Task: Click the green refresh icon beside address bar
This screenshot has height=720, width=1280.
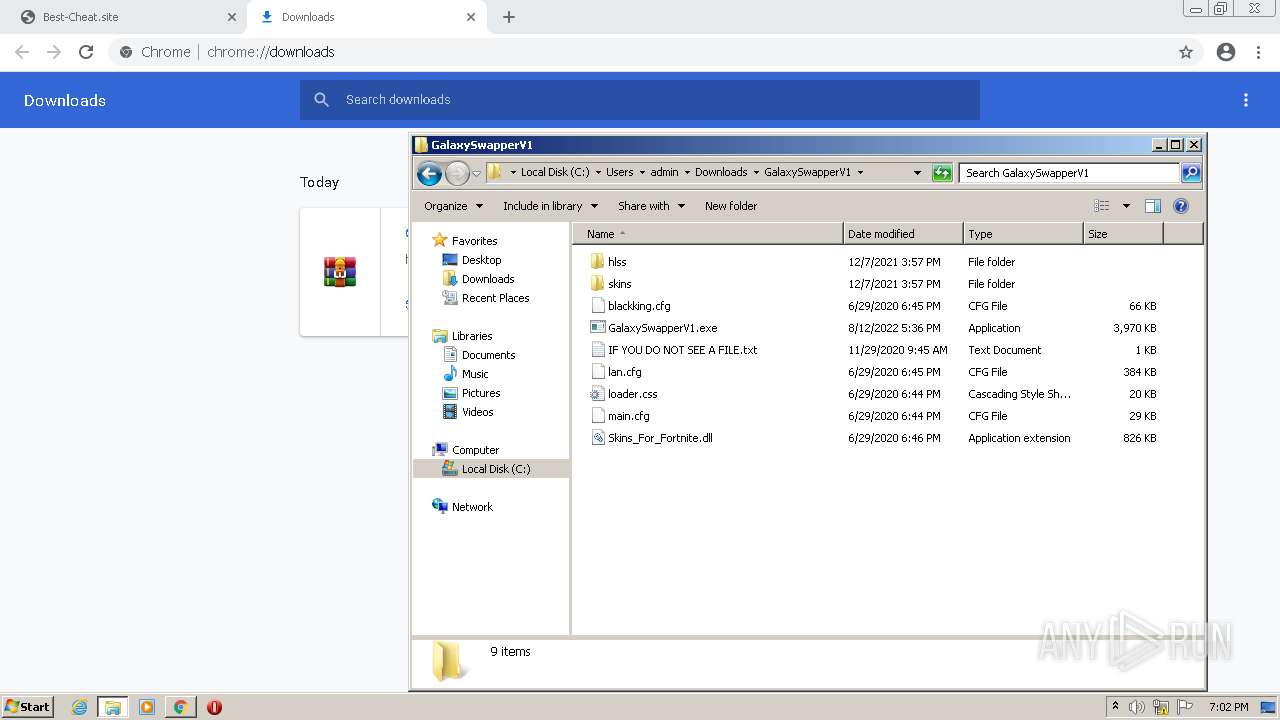Action: pyautogui.click(x=942, y=173)
